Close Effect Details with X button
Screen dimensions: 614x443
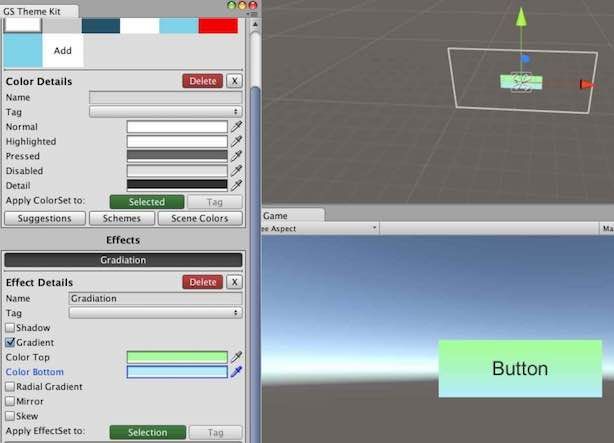click(234, 282)
